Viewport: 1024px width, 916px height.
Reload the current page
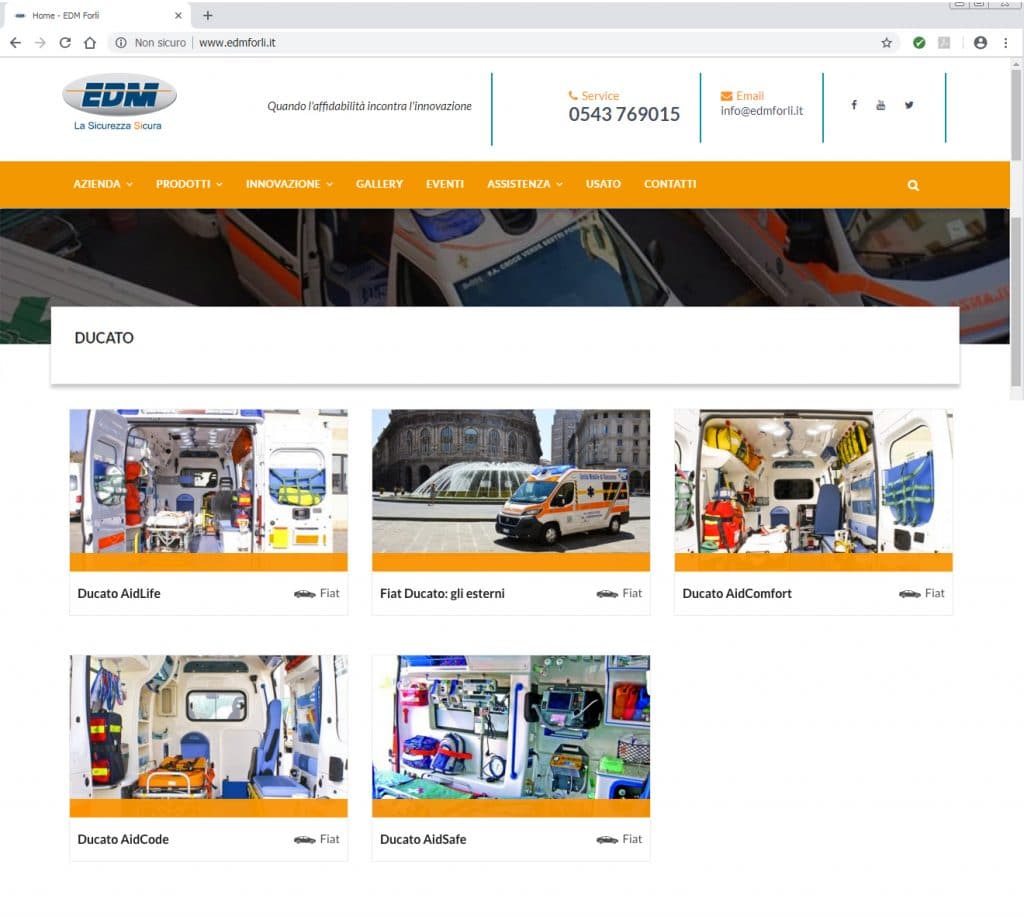click(65, 42)
